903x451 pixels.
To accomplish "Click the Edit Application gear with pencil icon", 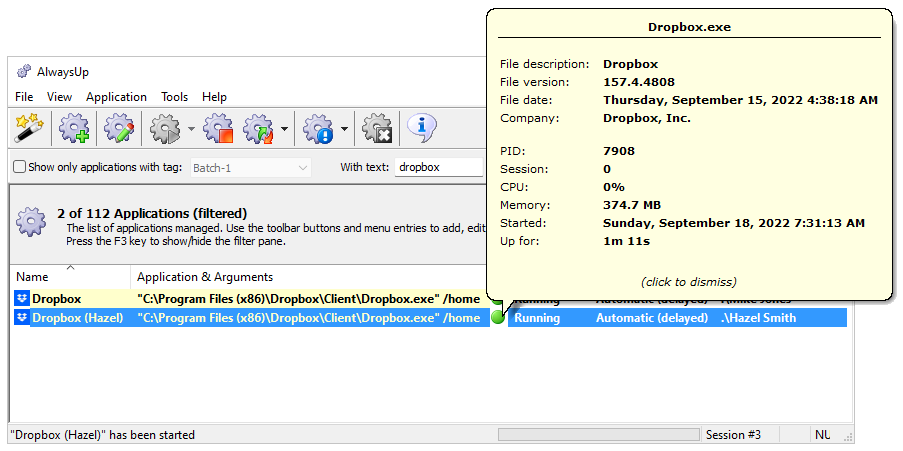I will coord(119,127).
